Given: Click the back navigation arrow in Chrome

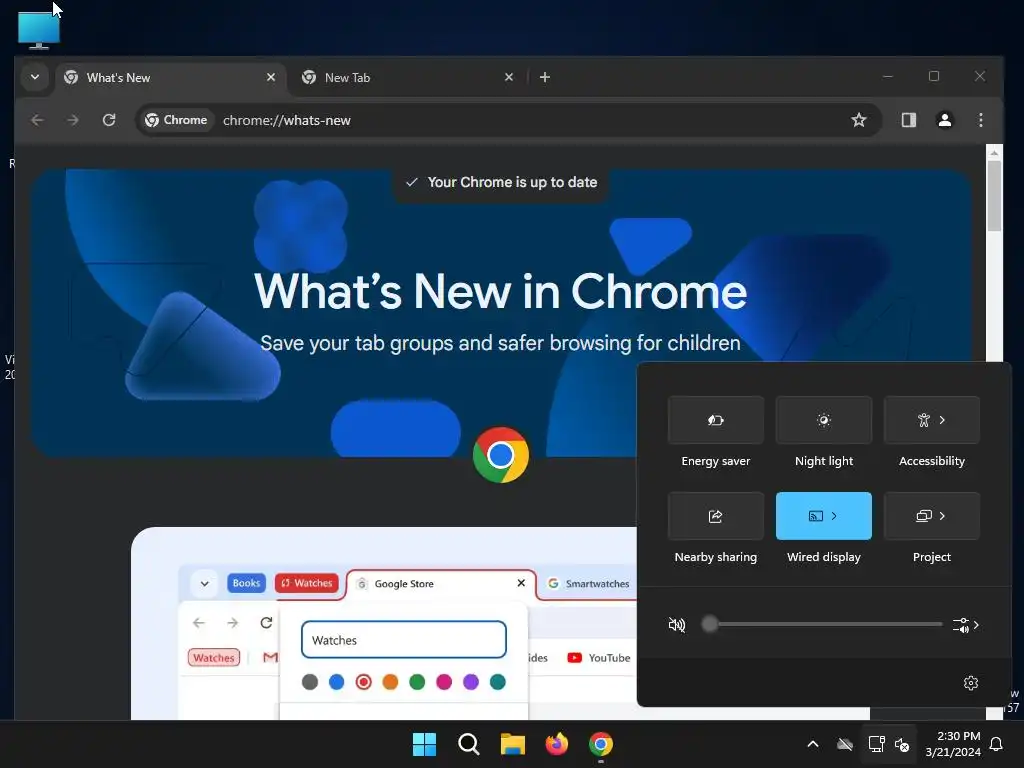Looking at the screenshot, I should [x=38, y=120].
